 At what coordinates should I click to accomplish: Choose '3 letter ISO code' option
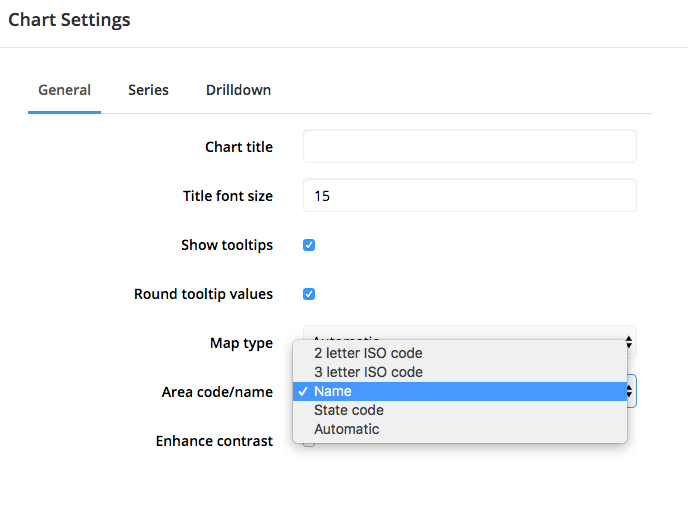pyautogui.click(x=460, y=372)
